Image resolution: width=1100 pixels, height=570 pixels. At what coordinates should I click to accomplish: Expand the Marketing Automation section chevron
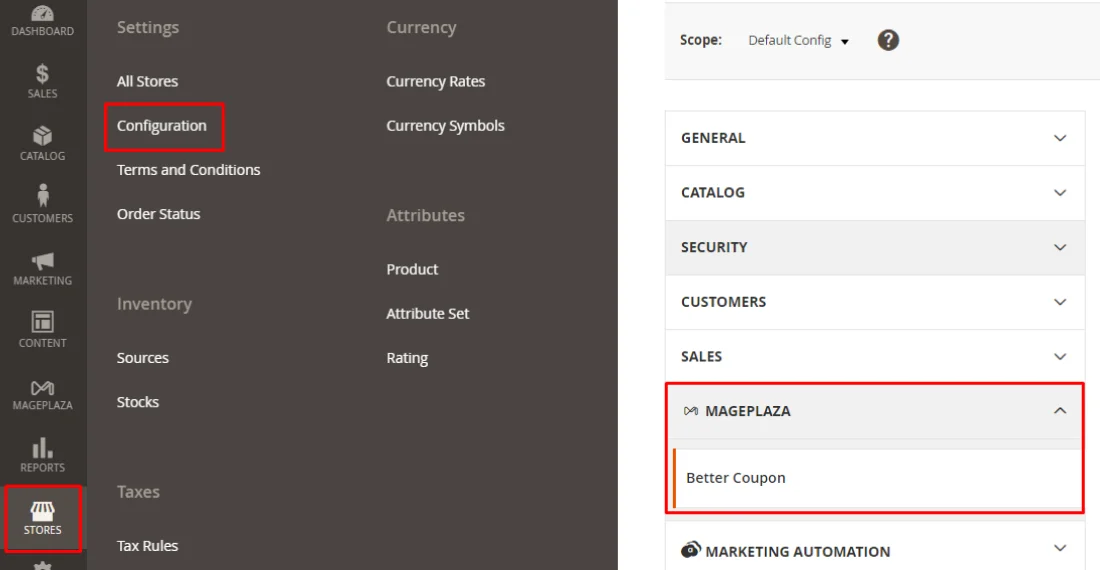coord(1059,548)
